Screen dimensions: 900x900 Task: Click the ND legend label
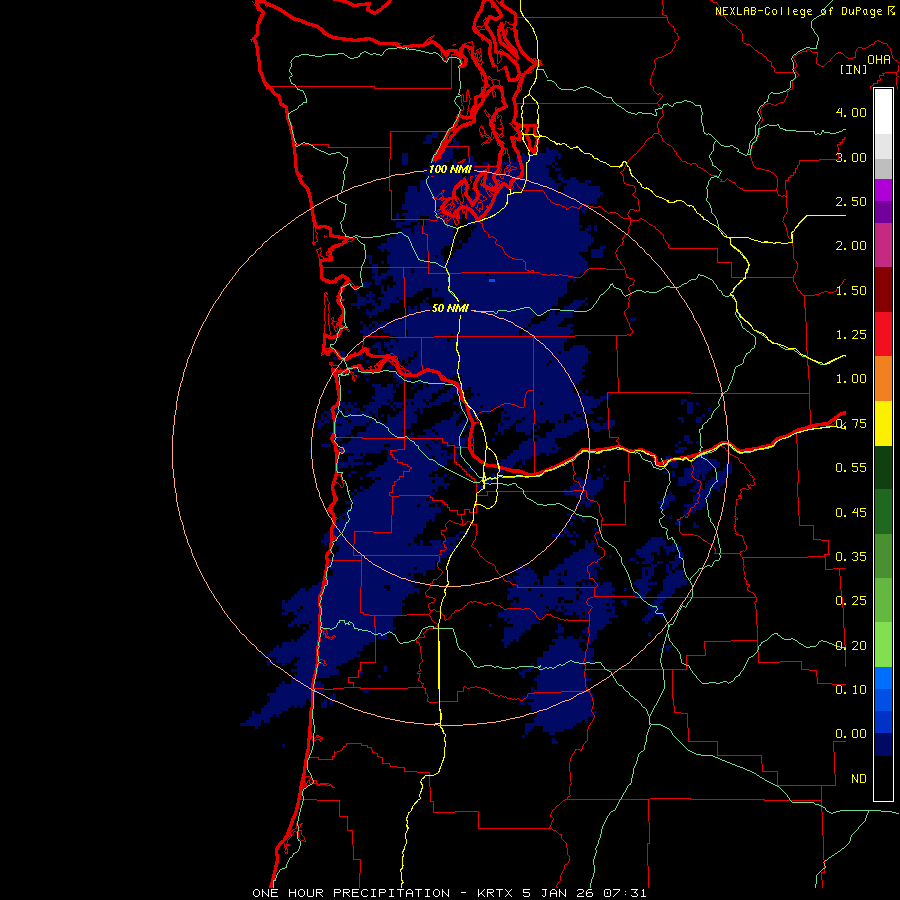point(859,779)
